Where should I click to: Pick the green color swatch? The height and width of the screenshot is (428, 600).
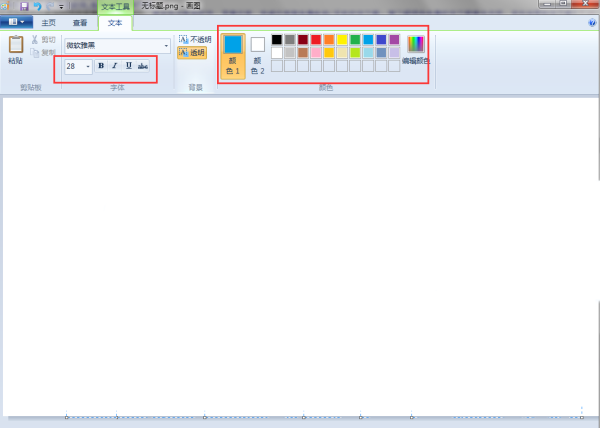coord(355,39)
